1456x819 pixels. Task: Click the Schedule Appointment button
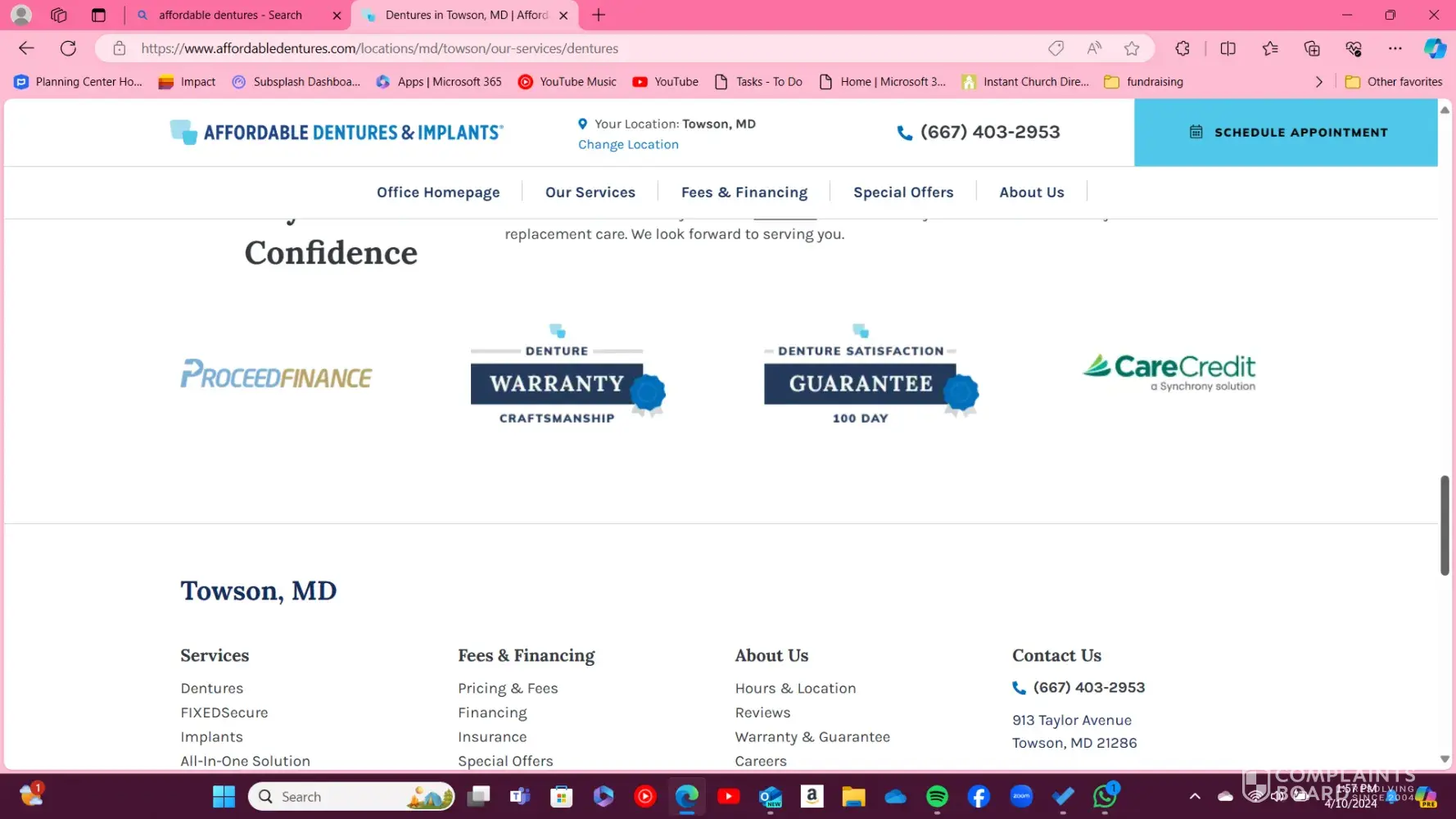coord(1286,133)
